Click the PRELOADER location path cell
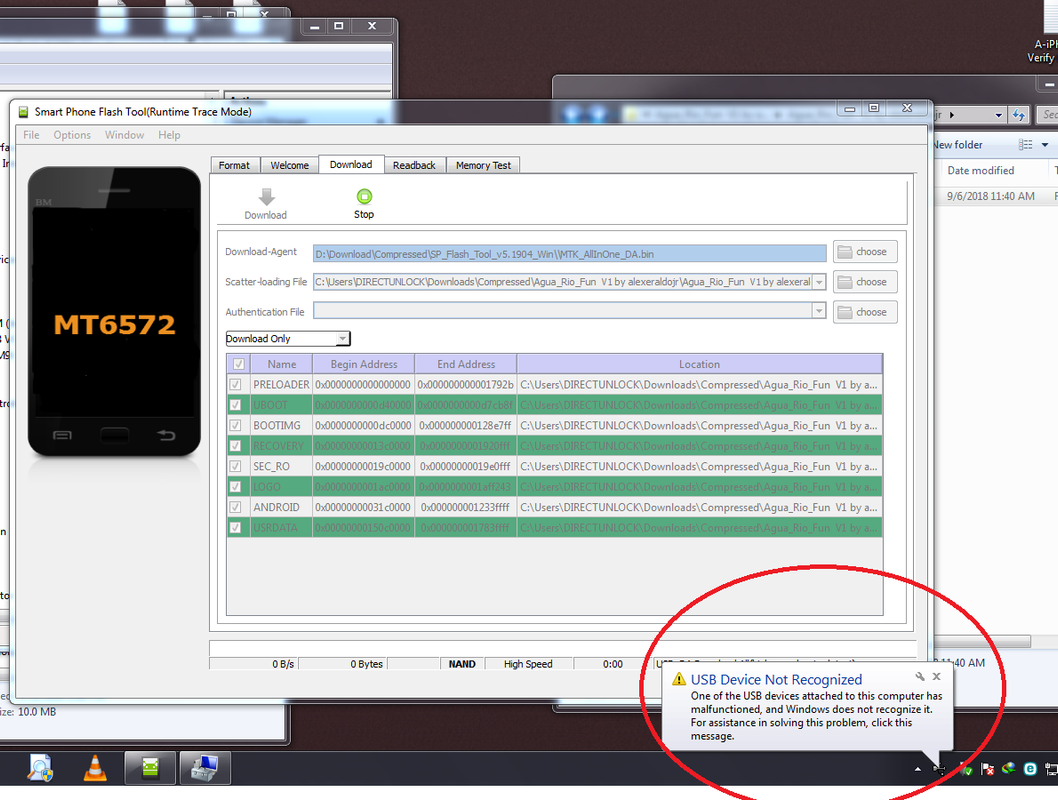The width and height of the screenshot is (1058, 800). (699, 384)
